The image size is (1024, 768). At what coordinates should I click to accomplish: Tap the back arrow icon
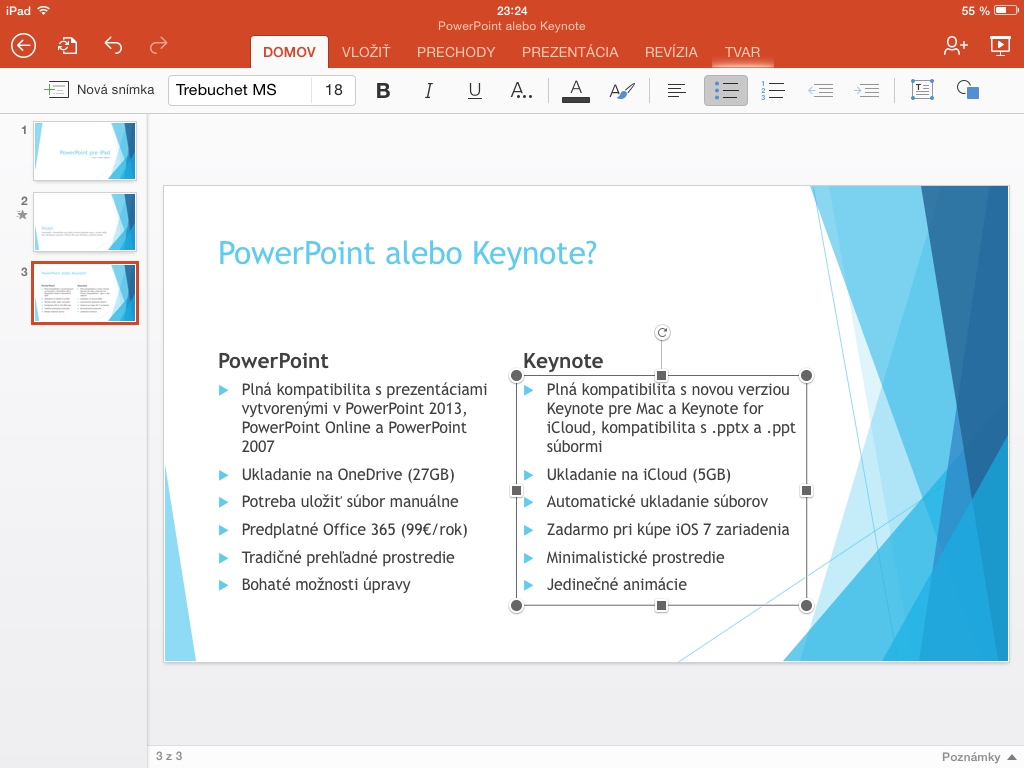click(x=23, y=45)
